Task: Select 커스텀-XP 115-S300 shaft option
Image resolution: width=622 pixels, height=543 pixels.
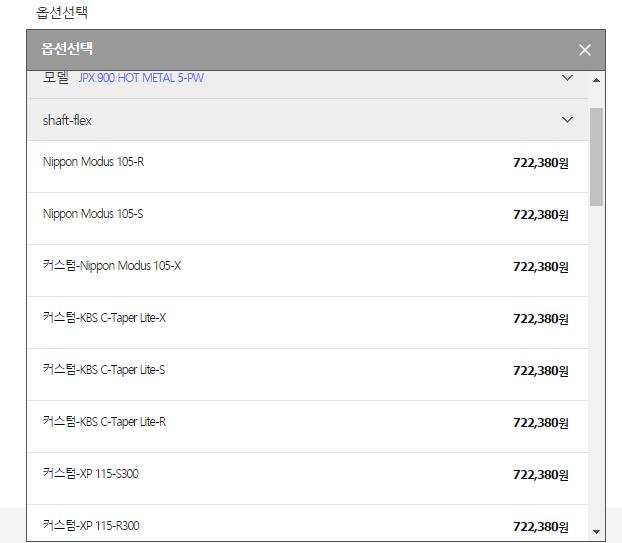Action: click(91, 474)
